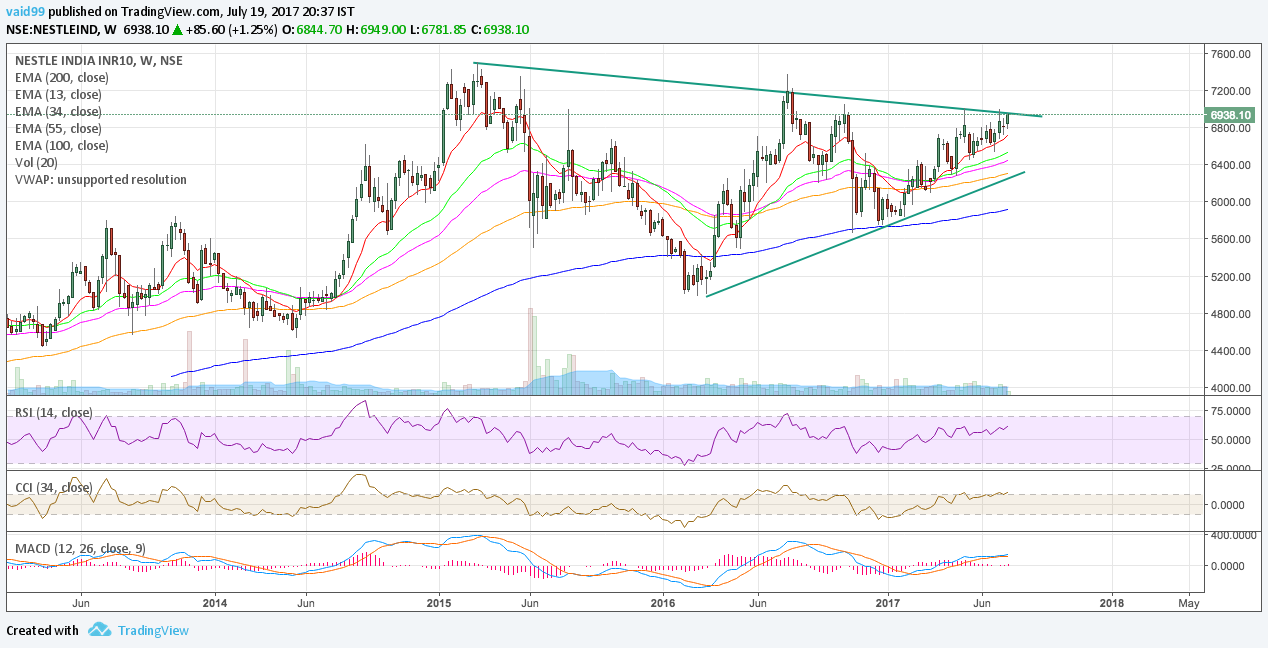Click the 75.0000 RSI scale value
The image size is (1268, 648).
pyautogui.click(x=1233, y=411)
